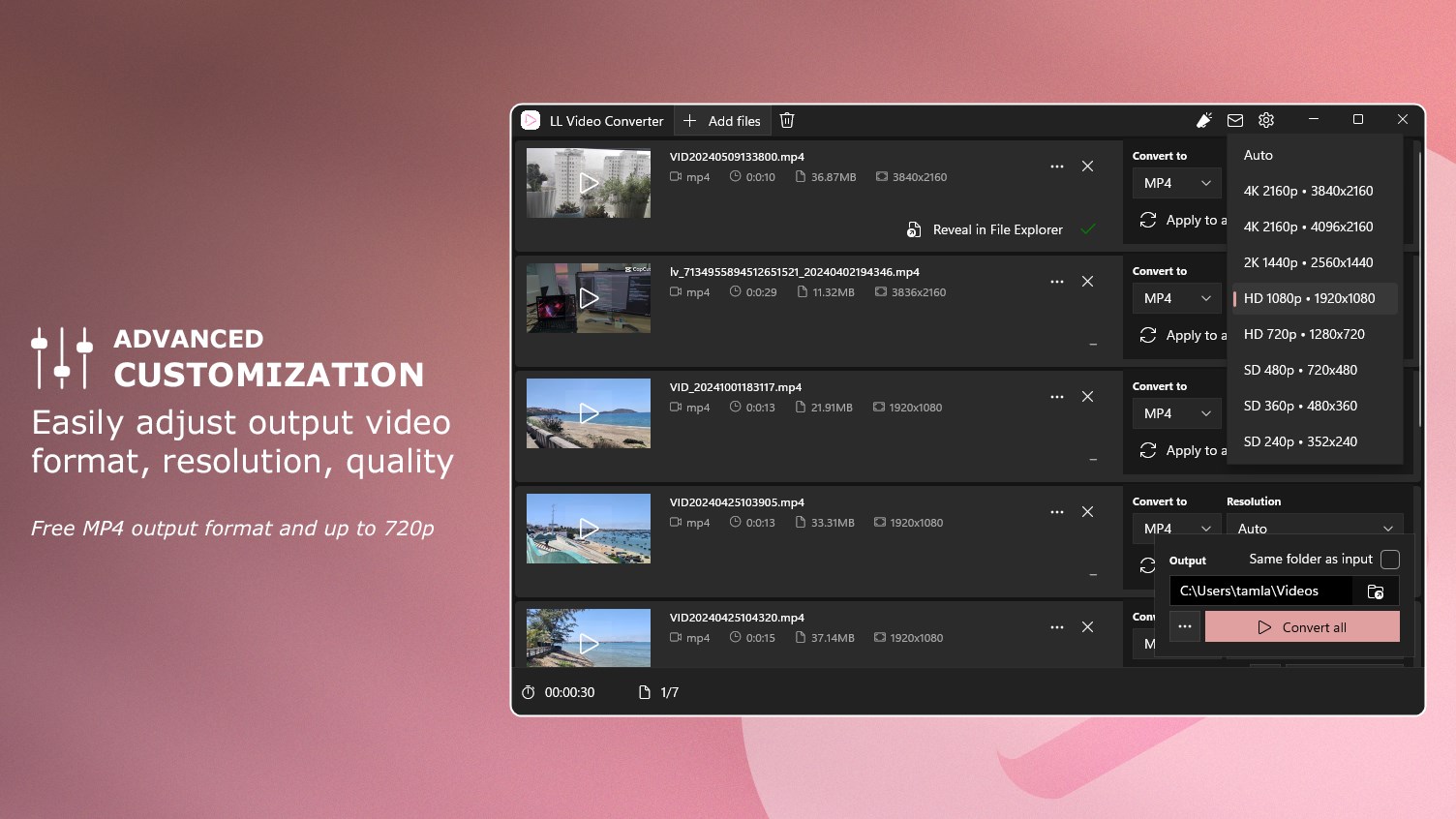Play thumbnail of VID_20241001183117.mp4
Screen dimensions: 1456x819
click(x=589, y=413)
